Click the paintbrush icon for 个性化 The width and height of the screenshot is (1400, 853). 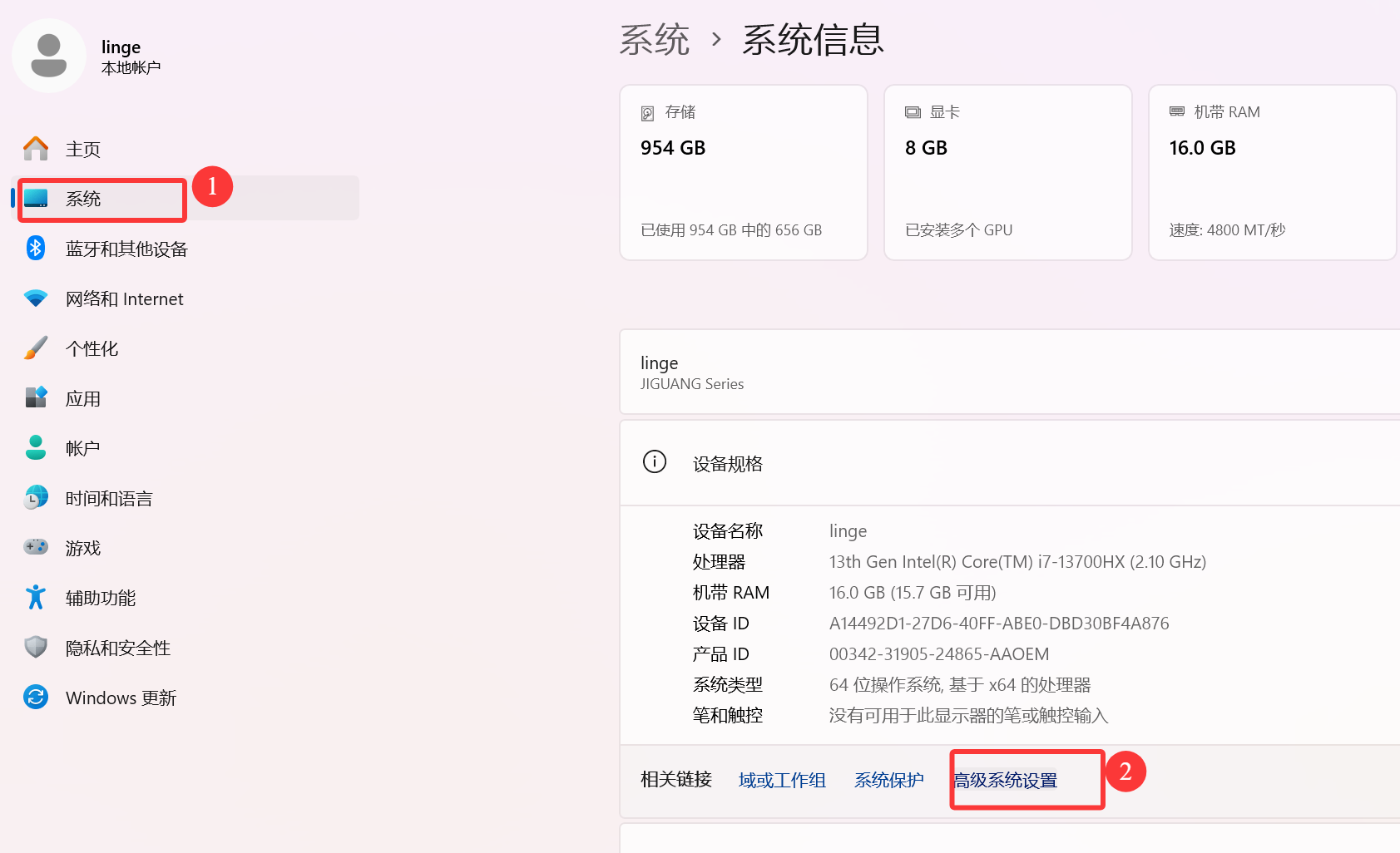coord(36,348)
